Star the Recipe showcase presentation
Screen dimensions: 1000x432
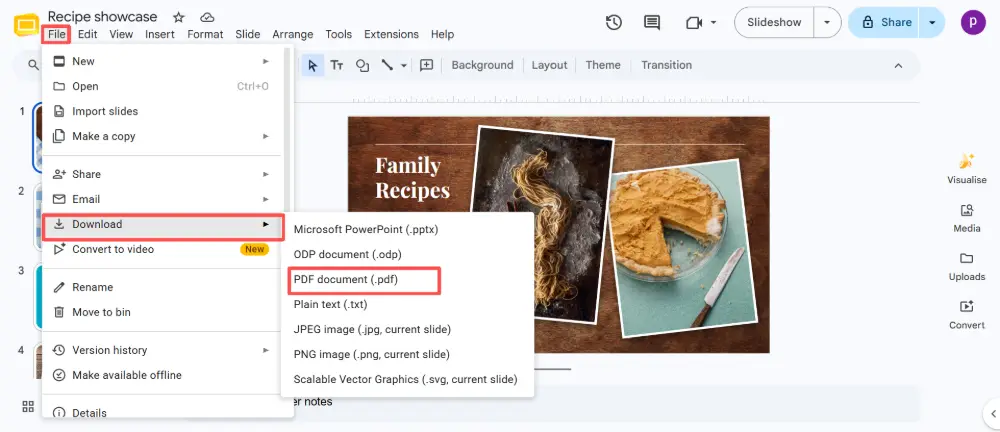(x=179, y=17)
